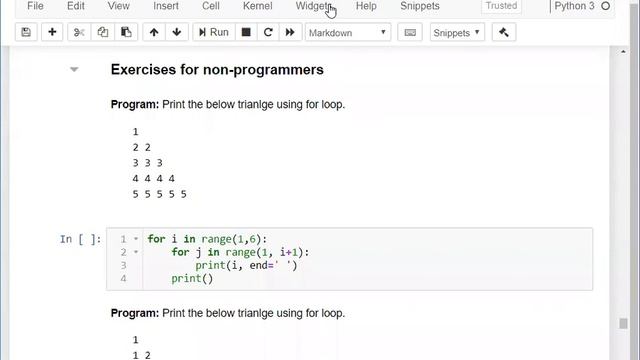Click the '5 5 5 5 5' triangle row
Viewport: 640px width, 360px height.
pyautogui.click(x=160, y=194)
